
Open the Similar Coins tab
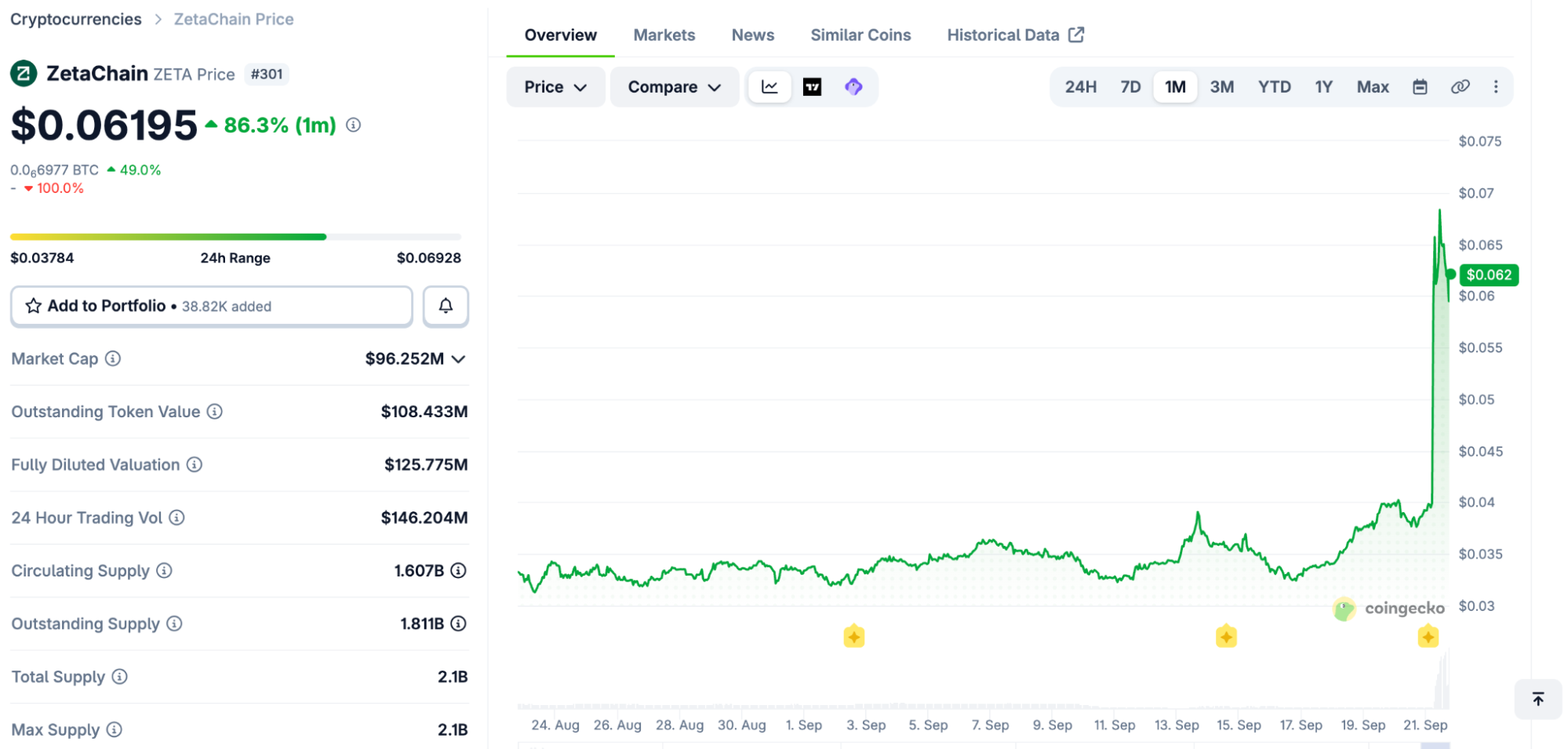pyautogui.click(x=860, y=35)
